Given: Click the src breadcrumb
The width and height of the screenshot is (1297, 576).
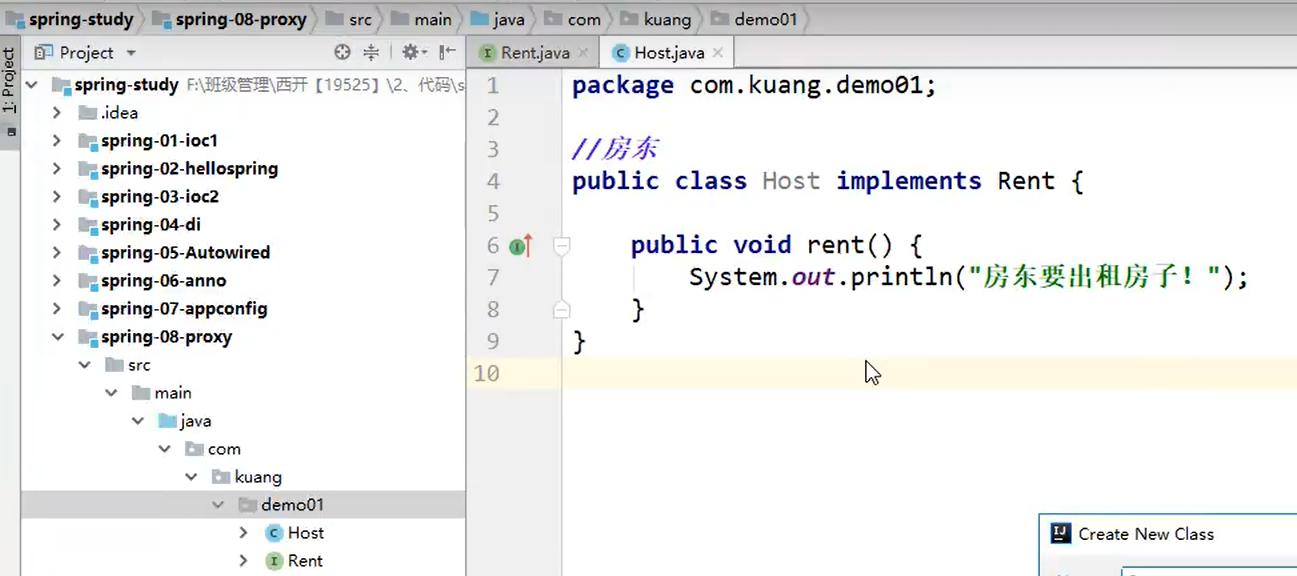Looking at the screenshot, I should (350, 19).
